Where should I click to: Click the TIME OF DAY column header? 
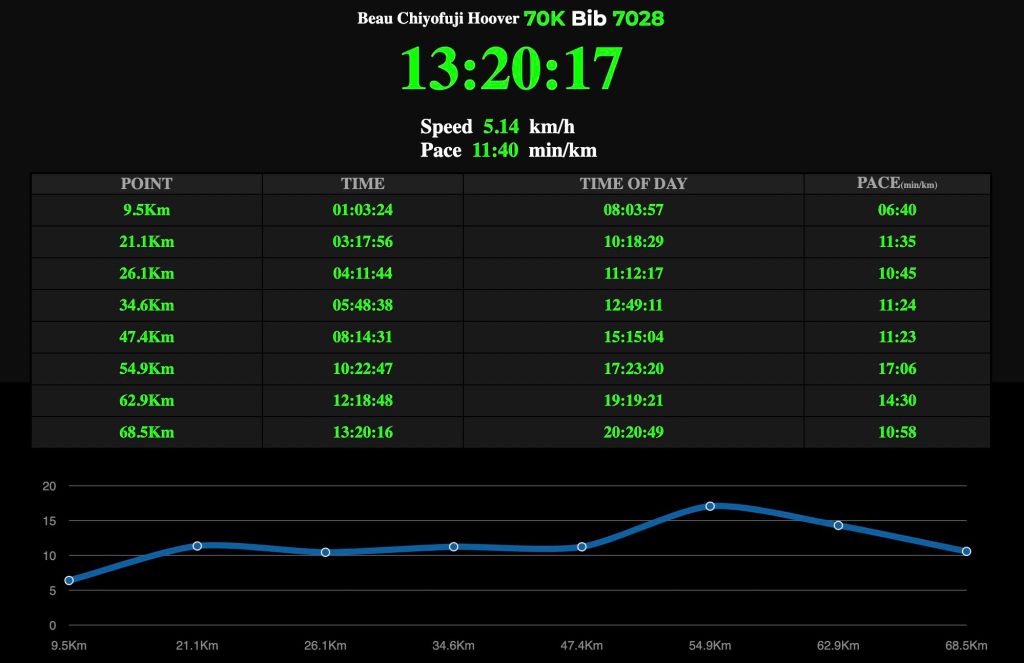(x=633, y=184)
